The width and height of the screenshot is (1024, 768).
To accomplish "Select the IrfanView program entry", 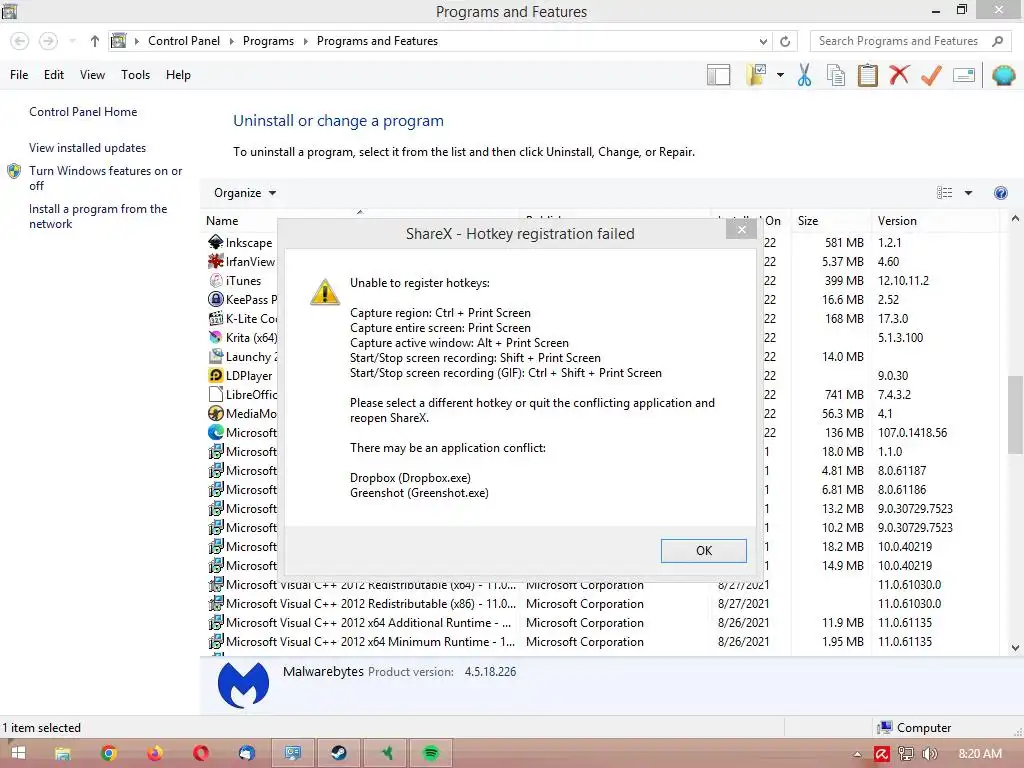I will (x=242, y=262).
